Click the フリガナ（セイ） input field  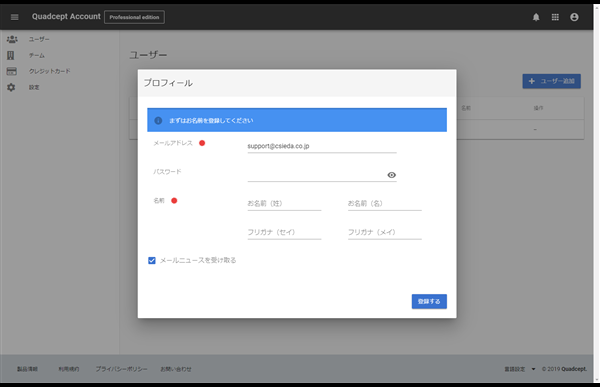(284, 232)
